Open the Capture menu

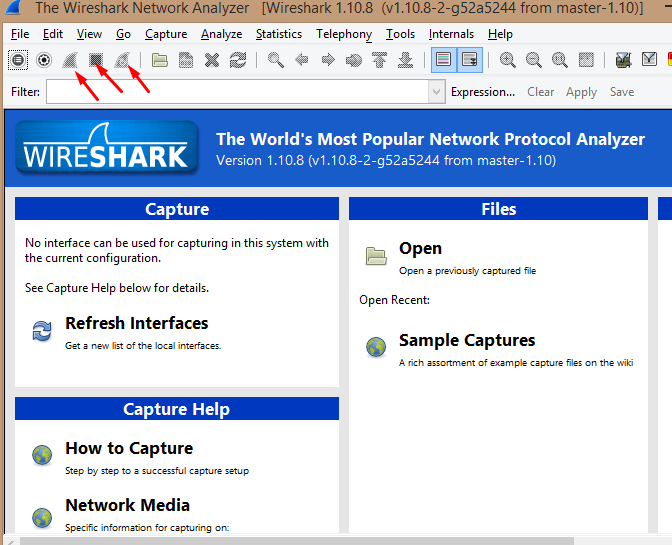(166, 34)
